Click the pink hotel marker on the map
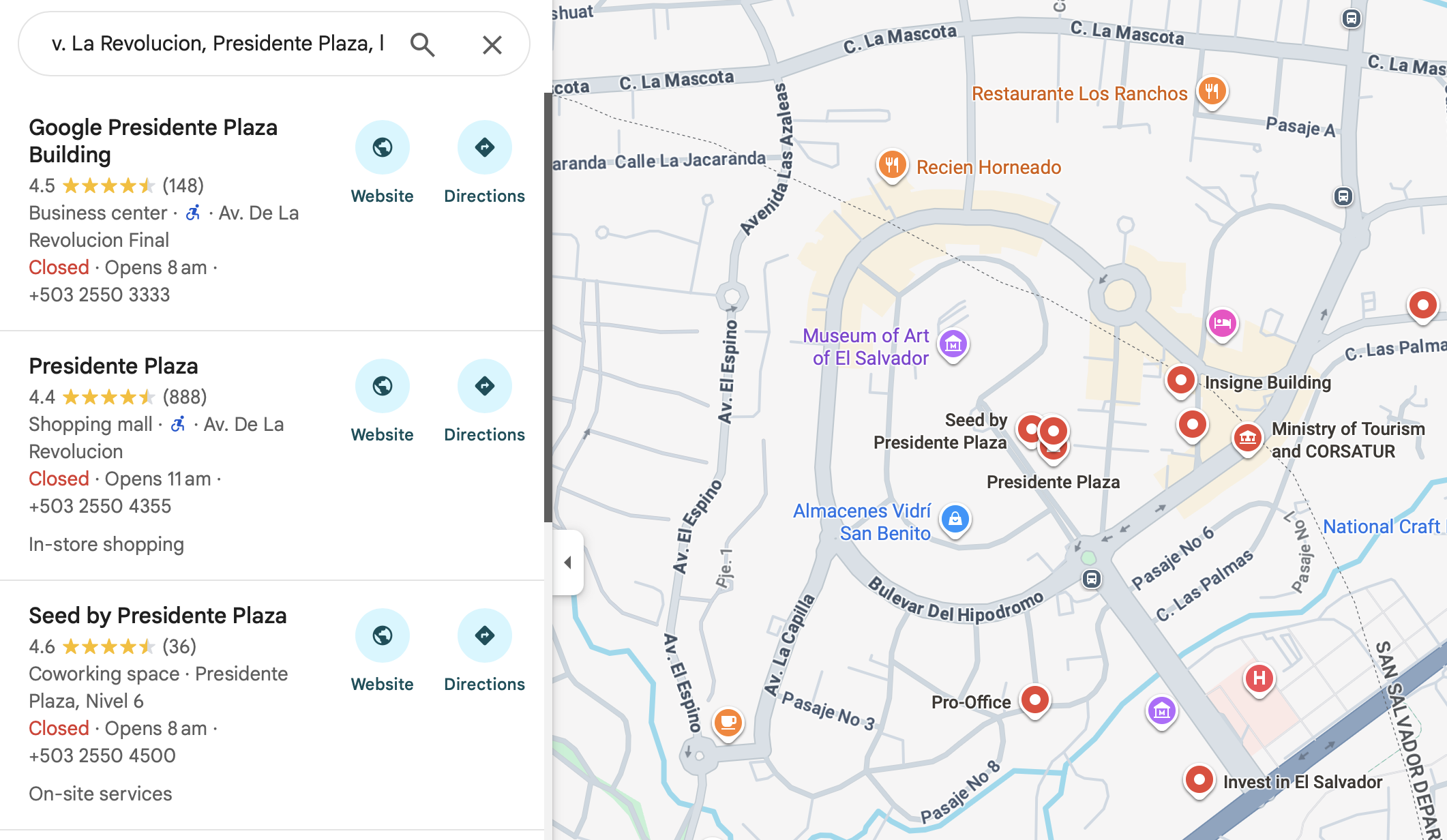Viewport: 1447px width, 840px height. pyautogui.click(x=1223, y=323)
